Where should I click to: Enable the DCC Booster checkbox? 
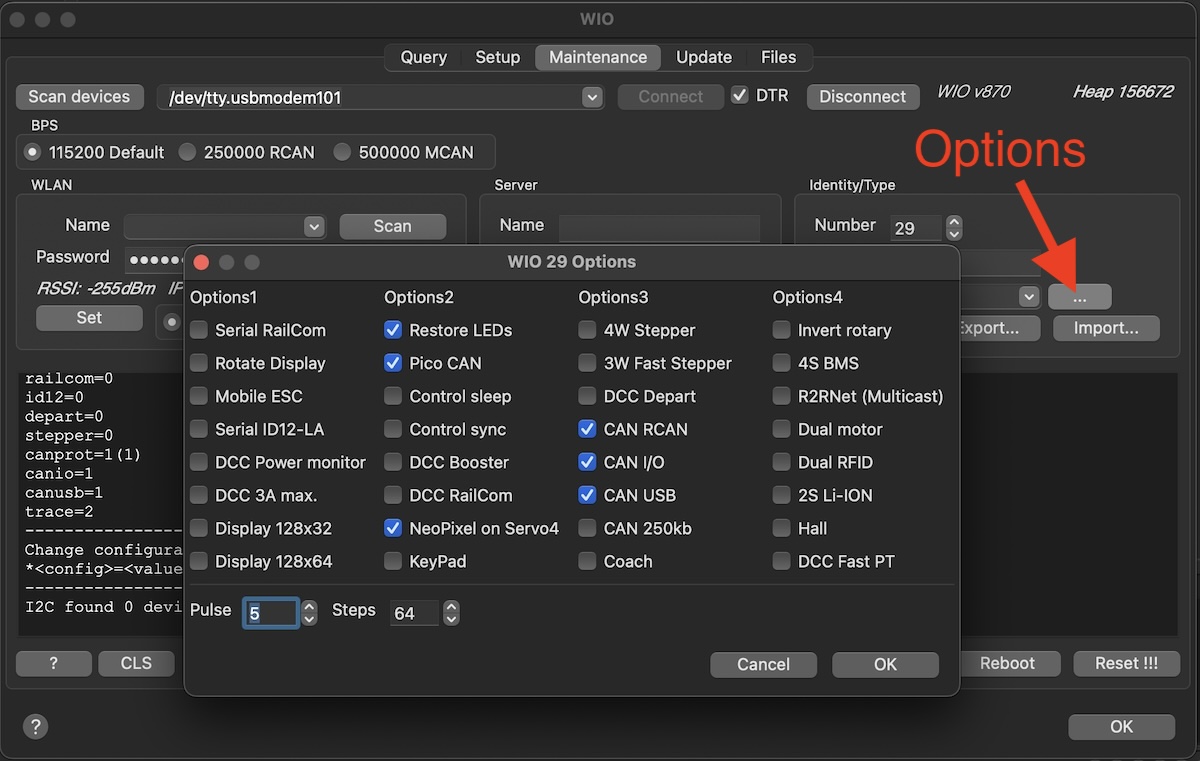[393, 462]
